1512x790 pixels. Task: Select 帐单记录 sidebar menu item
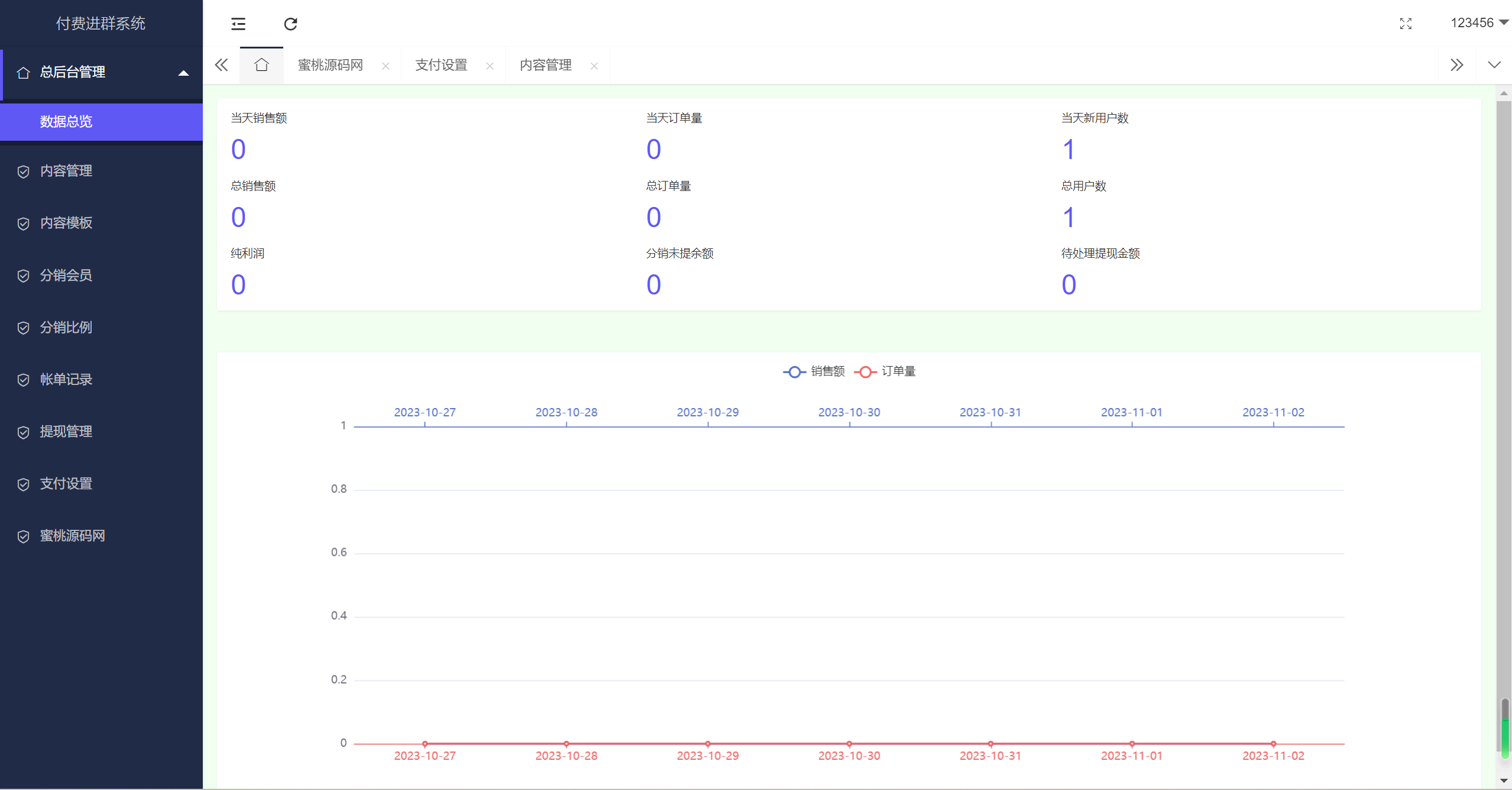pos(66,380)
